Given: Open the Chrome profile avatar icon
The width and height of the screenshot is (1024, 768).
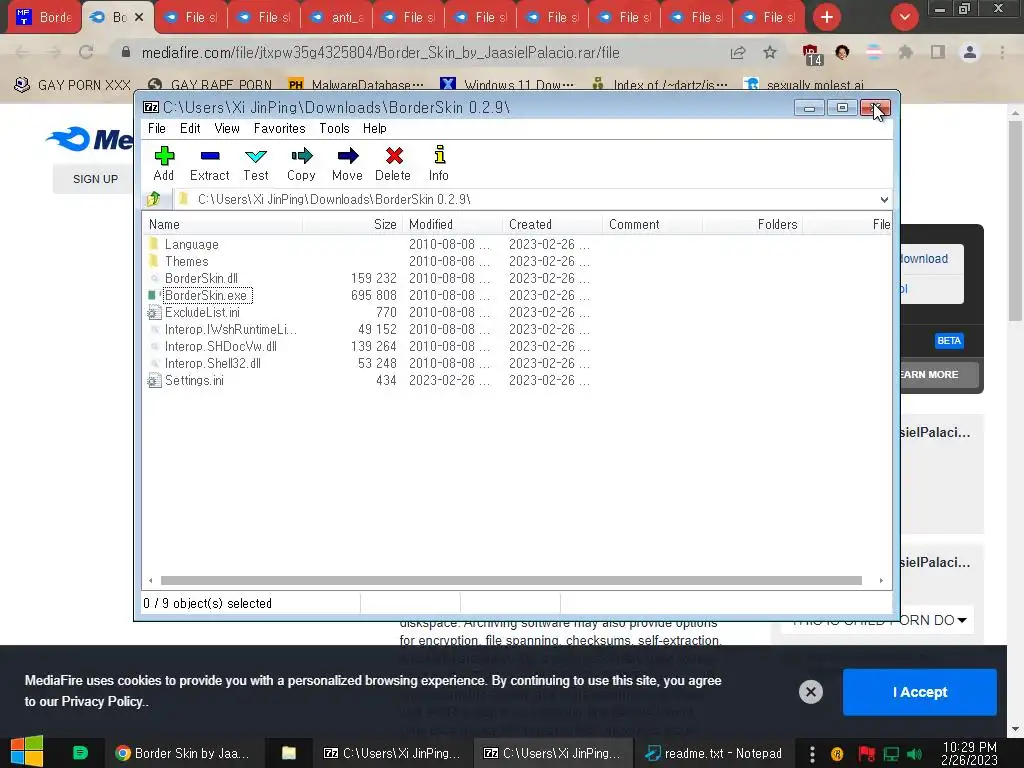Looking at the screenshot, I should coord(970,53).
